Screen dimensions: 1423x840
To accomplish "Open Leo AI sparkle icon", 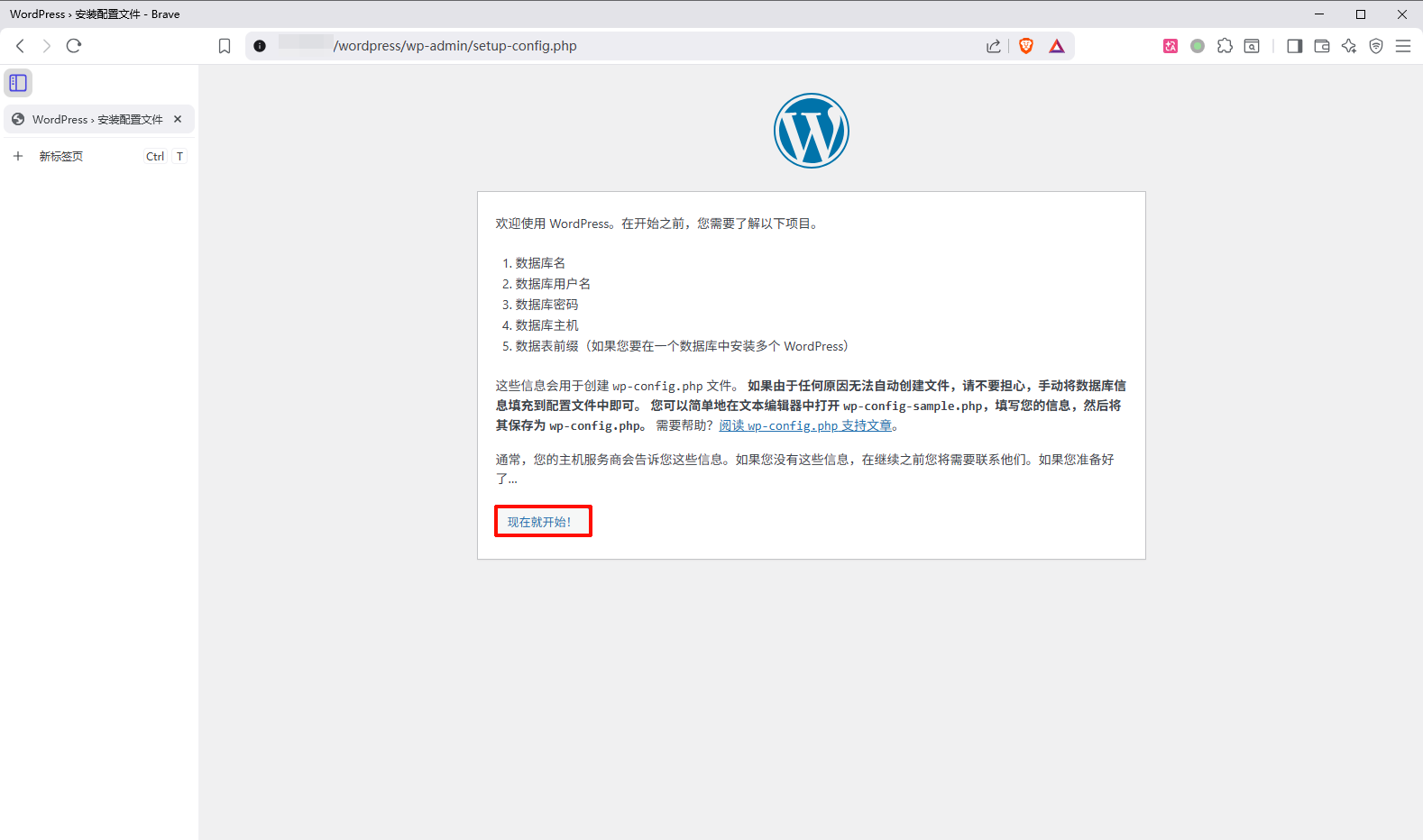I will pos(1349,46).
